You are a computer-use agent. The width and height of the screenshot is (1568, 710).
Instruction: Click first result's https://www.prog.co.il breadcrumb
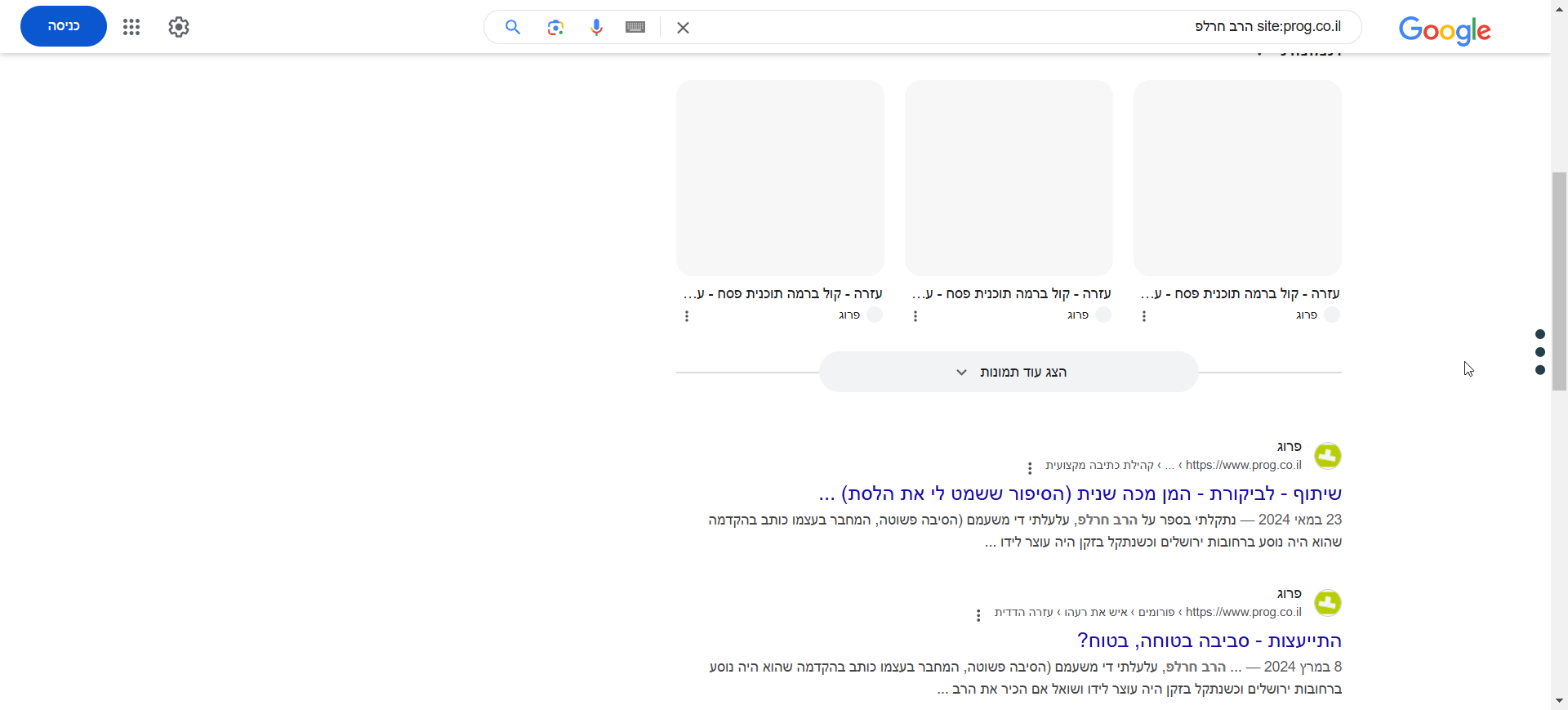[1244, 465]
